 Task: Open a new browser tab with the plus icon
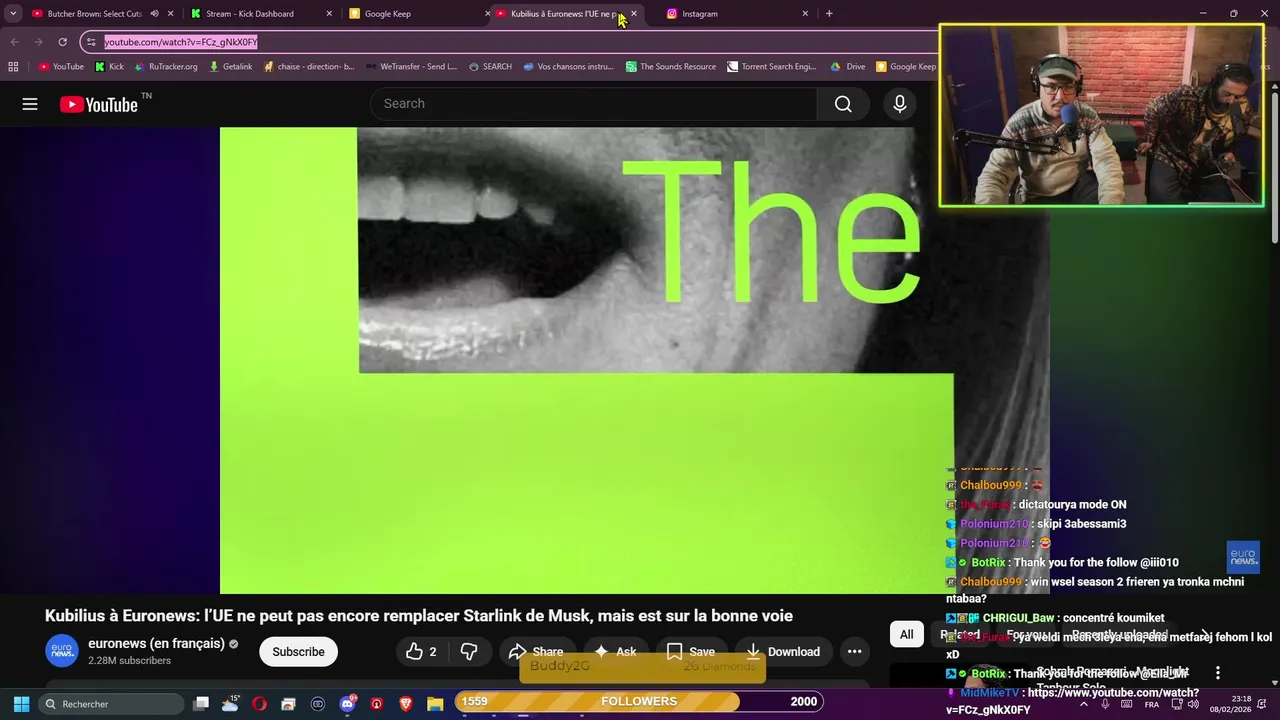(829, 14)
